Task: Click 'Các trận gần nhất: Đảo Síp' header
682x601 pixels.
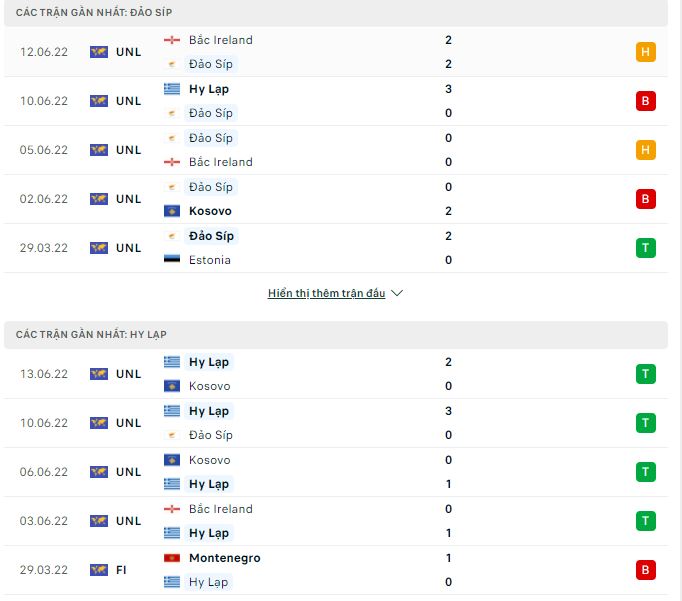Action: (84, 11)
